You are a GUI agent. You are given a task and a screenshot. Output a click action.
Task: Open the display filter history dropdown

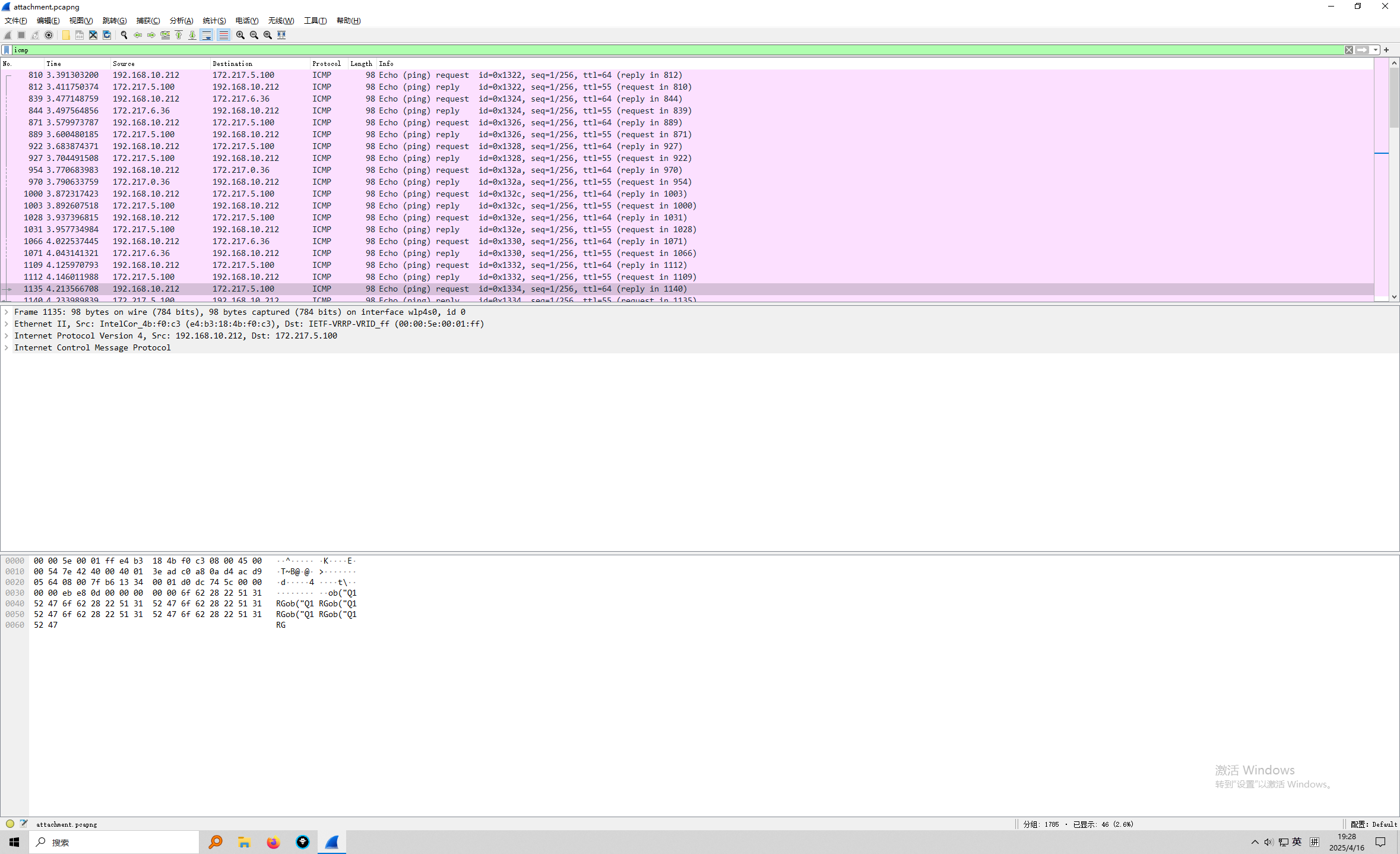click(1376, 50)
